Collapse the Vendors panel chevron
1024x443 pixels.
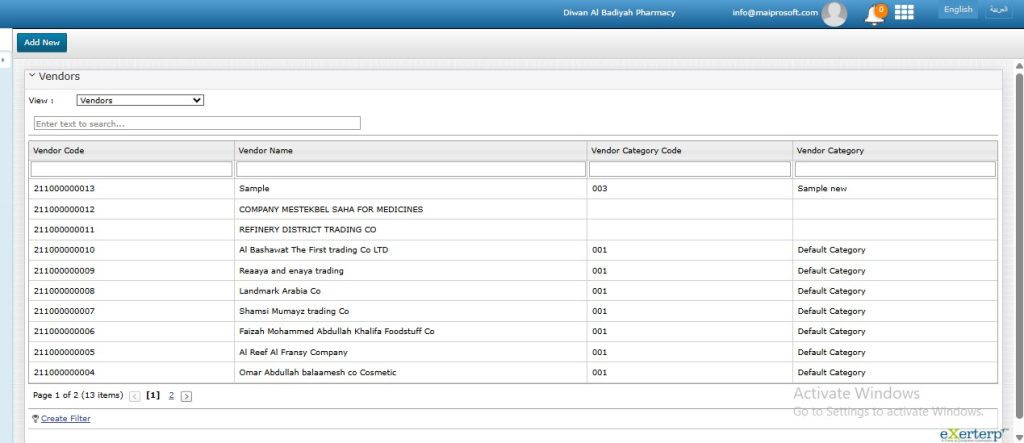[x=31, y=75]
